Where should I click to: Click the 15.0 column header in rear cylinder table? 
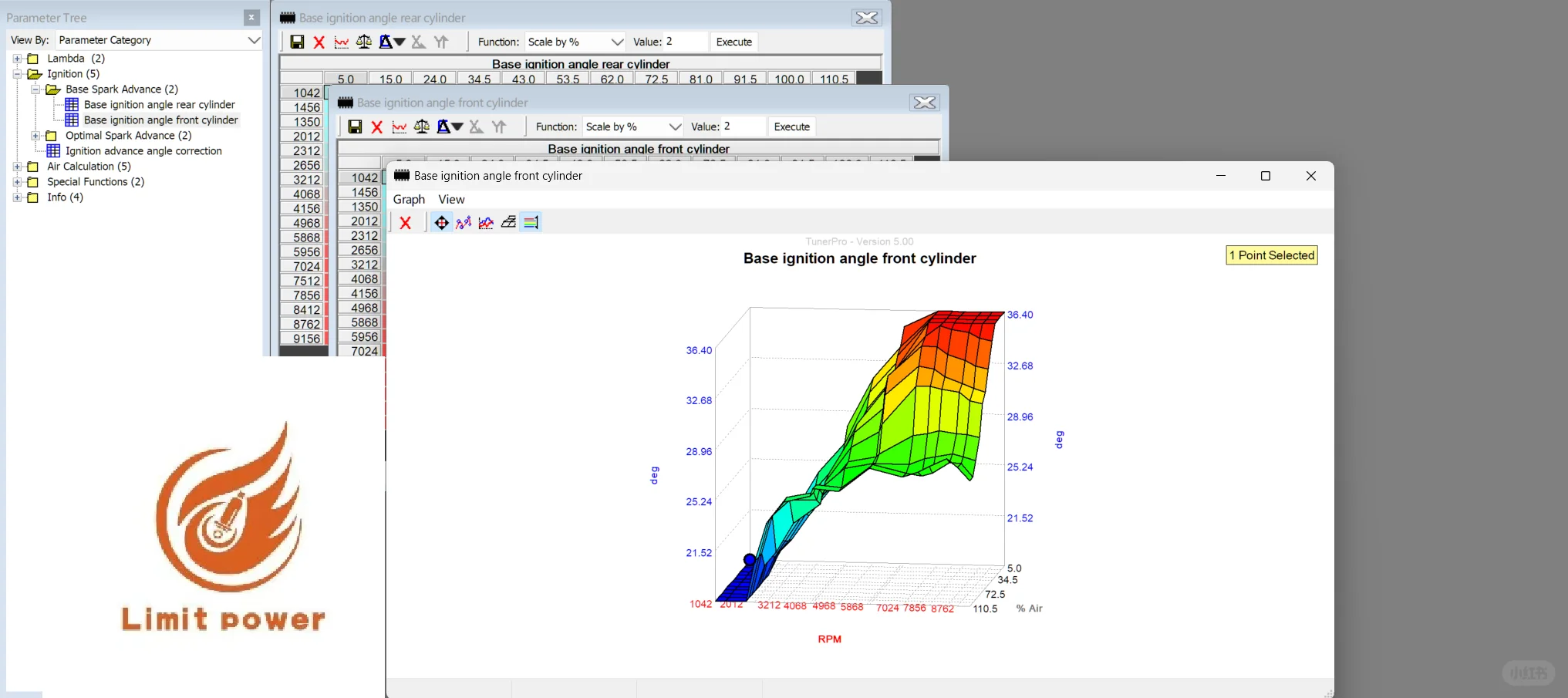[390, 79]
